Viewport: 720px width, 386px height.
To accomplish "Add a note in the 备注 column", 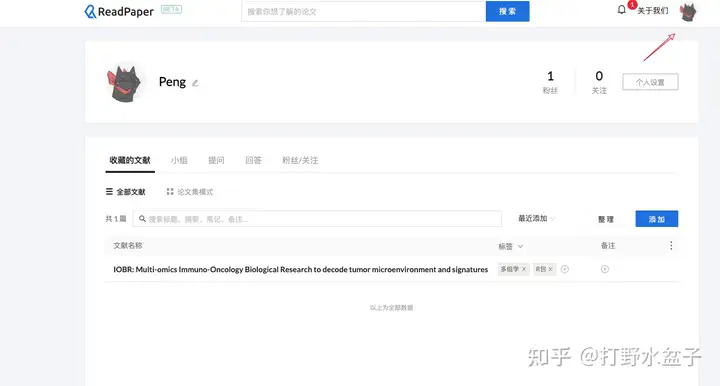I will tap(605, 269).
